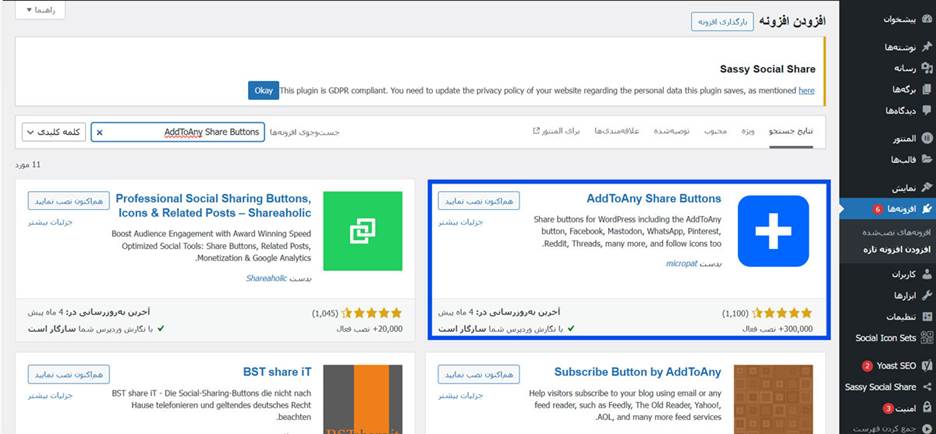Select the برای المنتور tab

[556, 131]
